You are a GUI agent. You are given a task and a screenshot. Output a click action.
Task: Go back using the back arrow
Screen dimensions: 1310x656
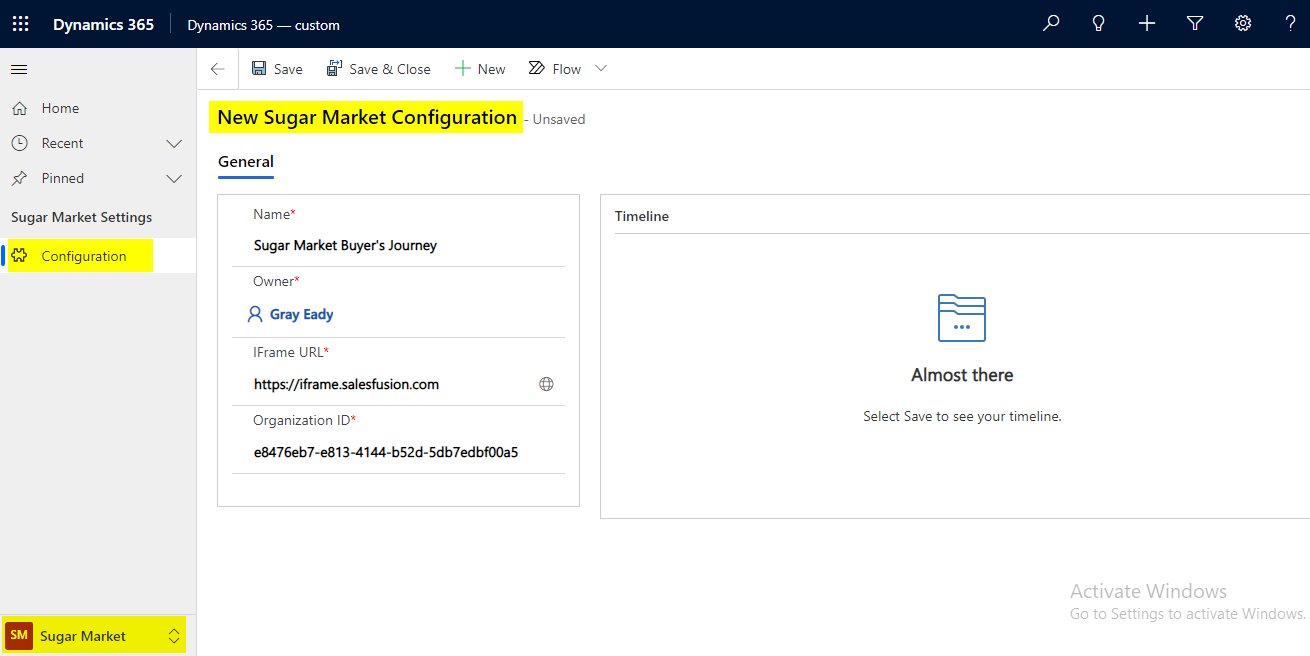(217, 69)
